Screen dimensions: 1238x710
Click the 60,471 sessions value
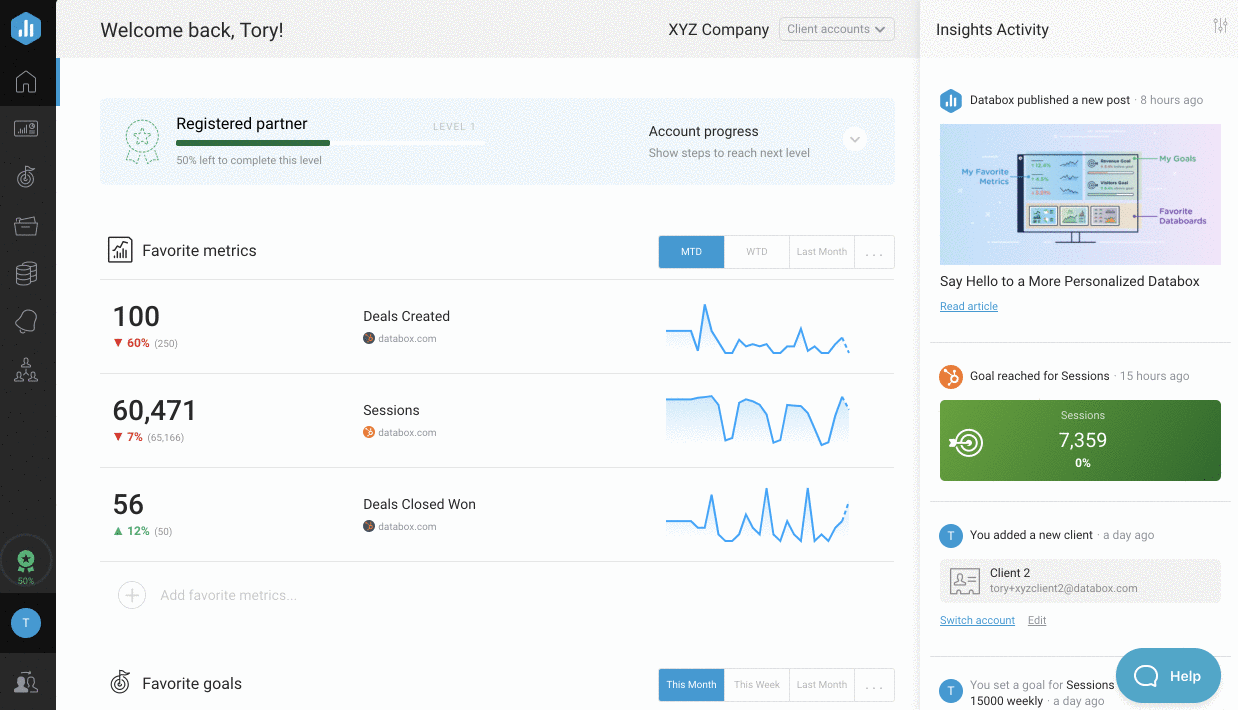155,410
